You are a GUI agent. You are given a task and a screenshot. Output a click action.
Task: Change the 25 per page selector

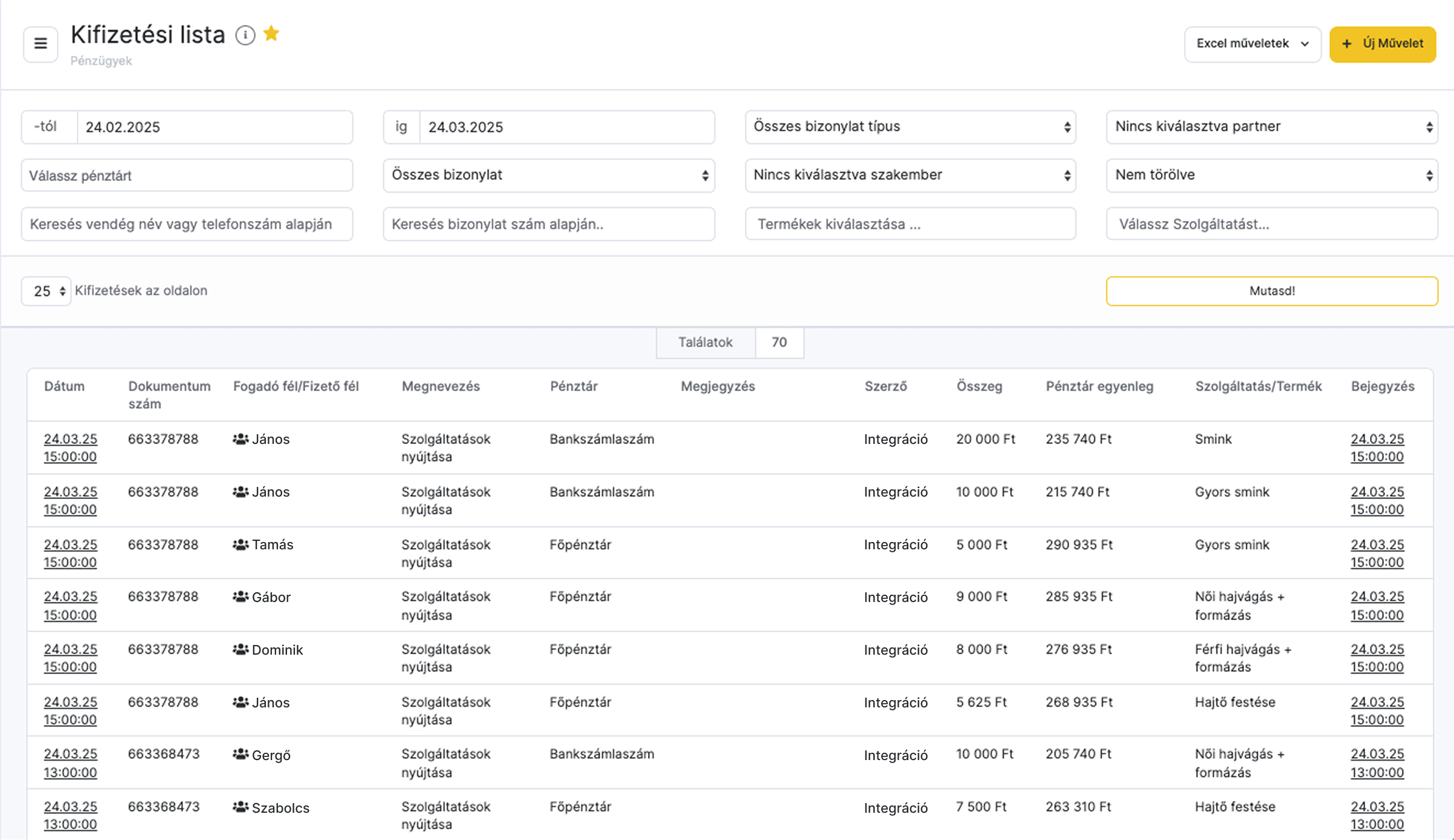click(47, 291)
